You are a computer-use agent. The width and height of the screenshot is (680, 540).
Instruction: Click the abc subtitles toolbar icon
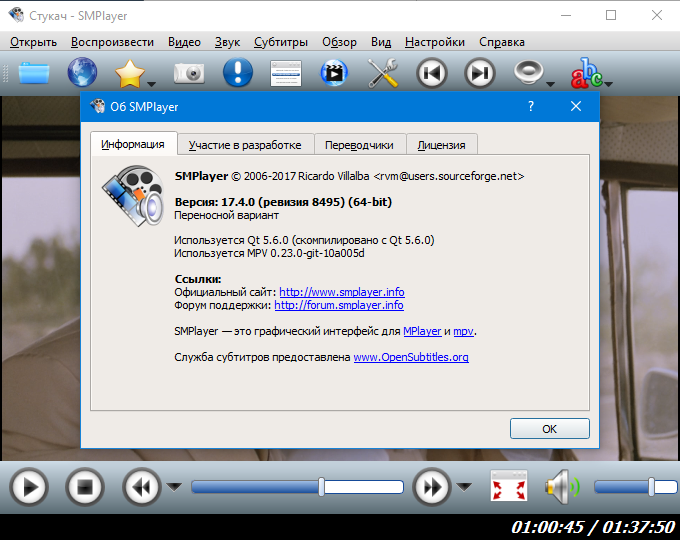click(586, 73)
